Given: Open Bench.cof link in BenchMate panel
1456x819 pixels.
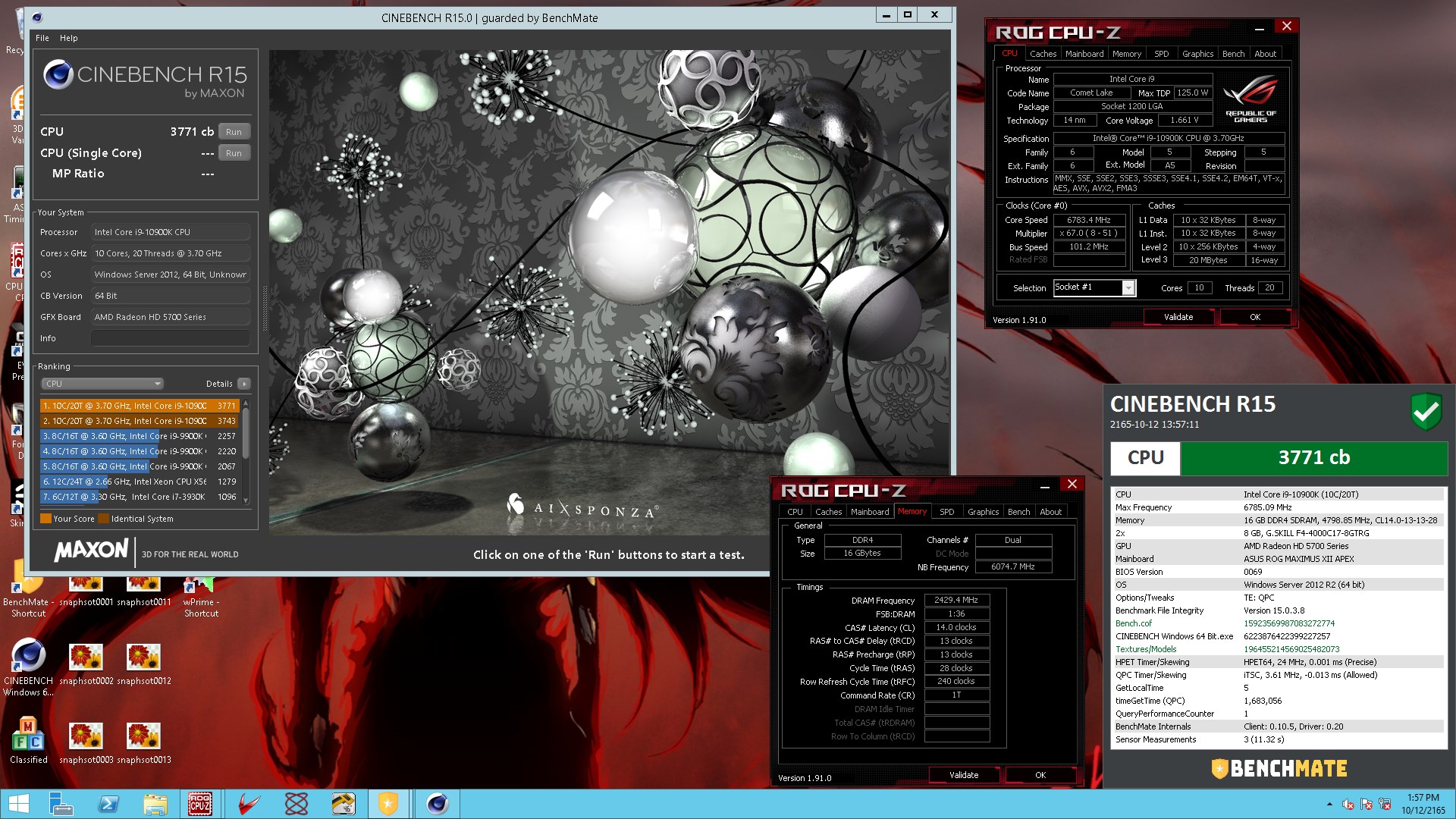Looking at the screenshot, I should point(1133,623).
